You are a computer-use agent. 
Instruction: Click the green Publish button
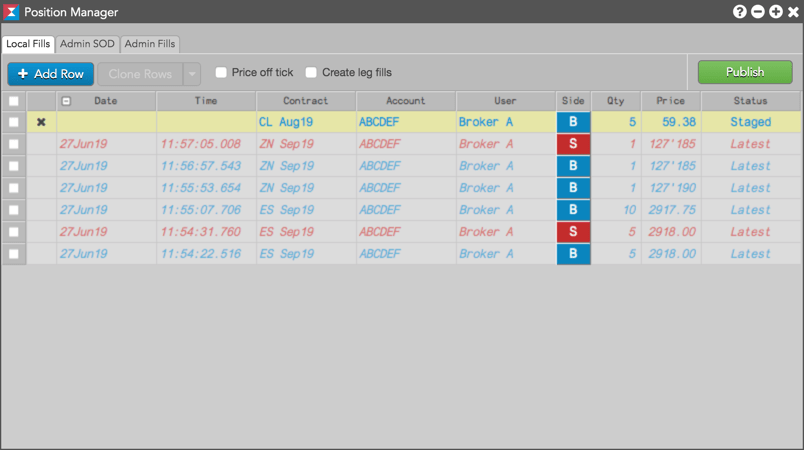[745, 72]
